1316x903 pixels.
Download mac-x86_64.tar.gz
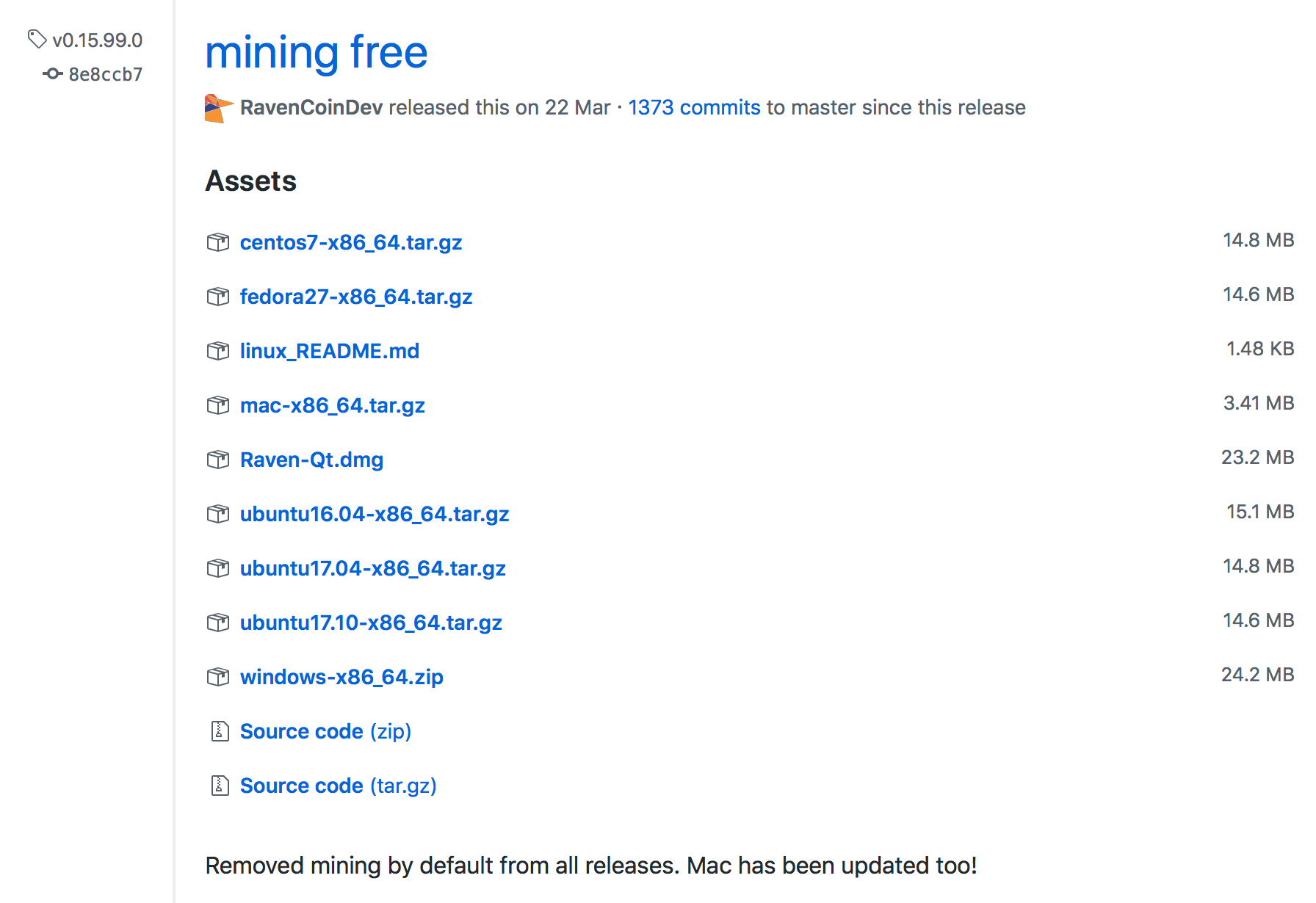[333, 405]
